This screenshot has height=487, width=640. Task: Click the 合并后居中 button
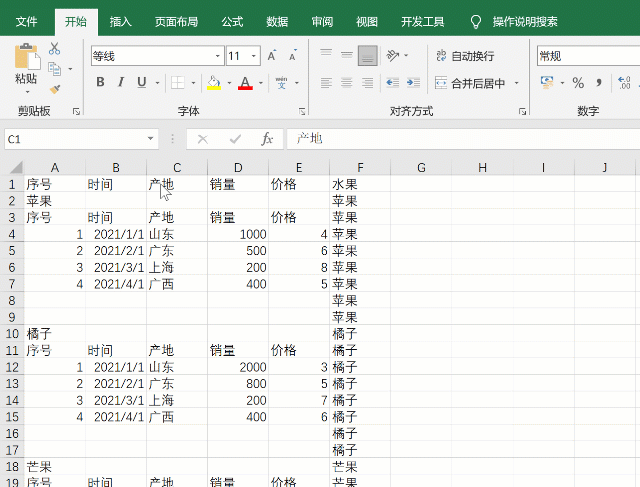pos(469,83)
